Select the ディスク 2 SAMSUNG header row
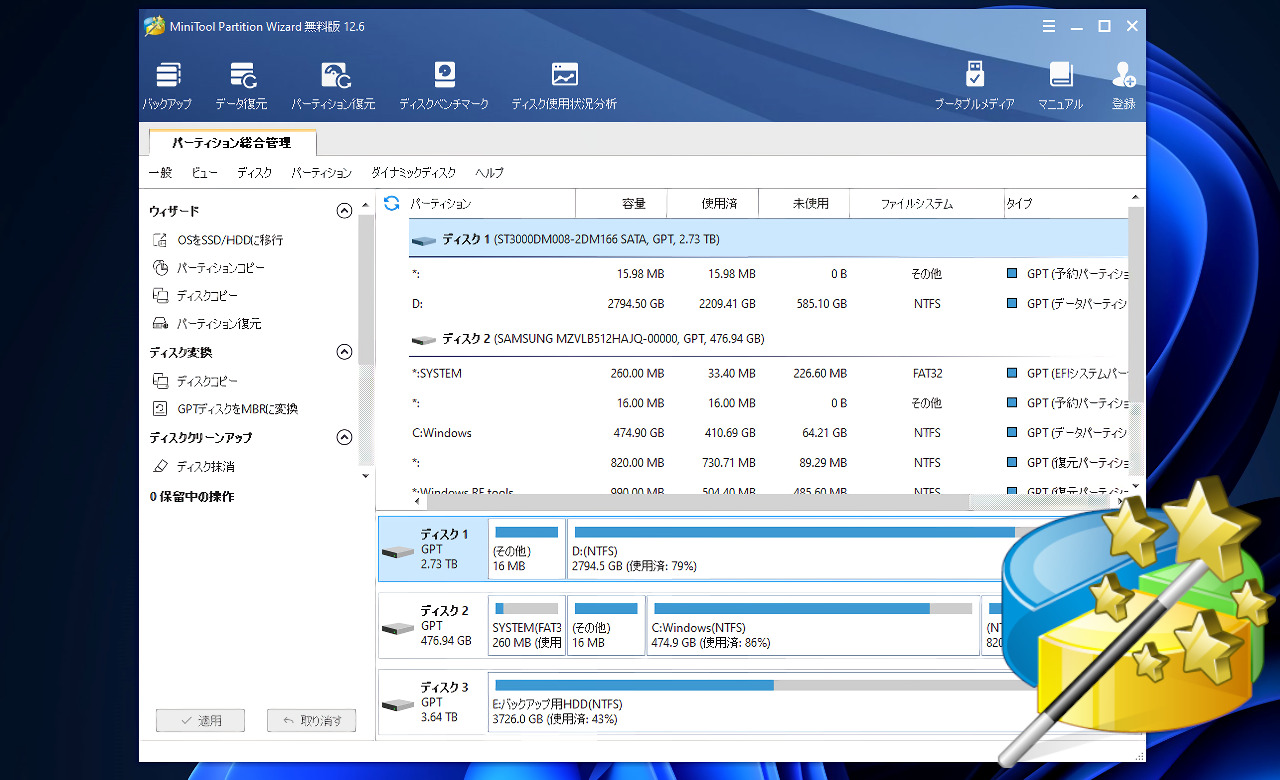 tap(769, 339)
